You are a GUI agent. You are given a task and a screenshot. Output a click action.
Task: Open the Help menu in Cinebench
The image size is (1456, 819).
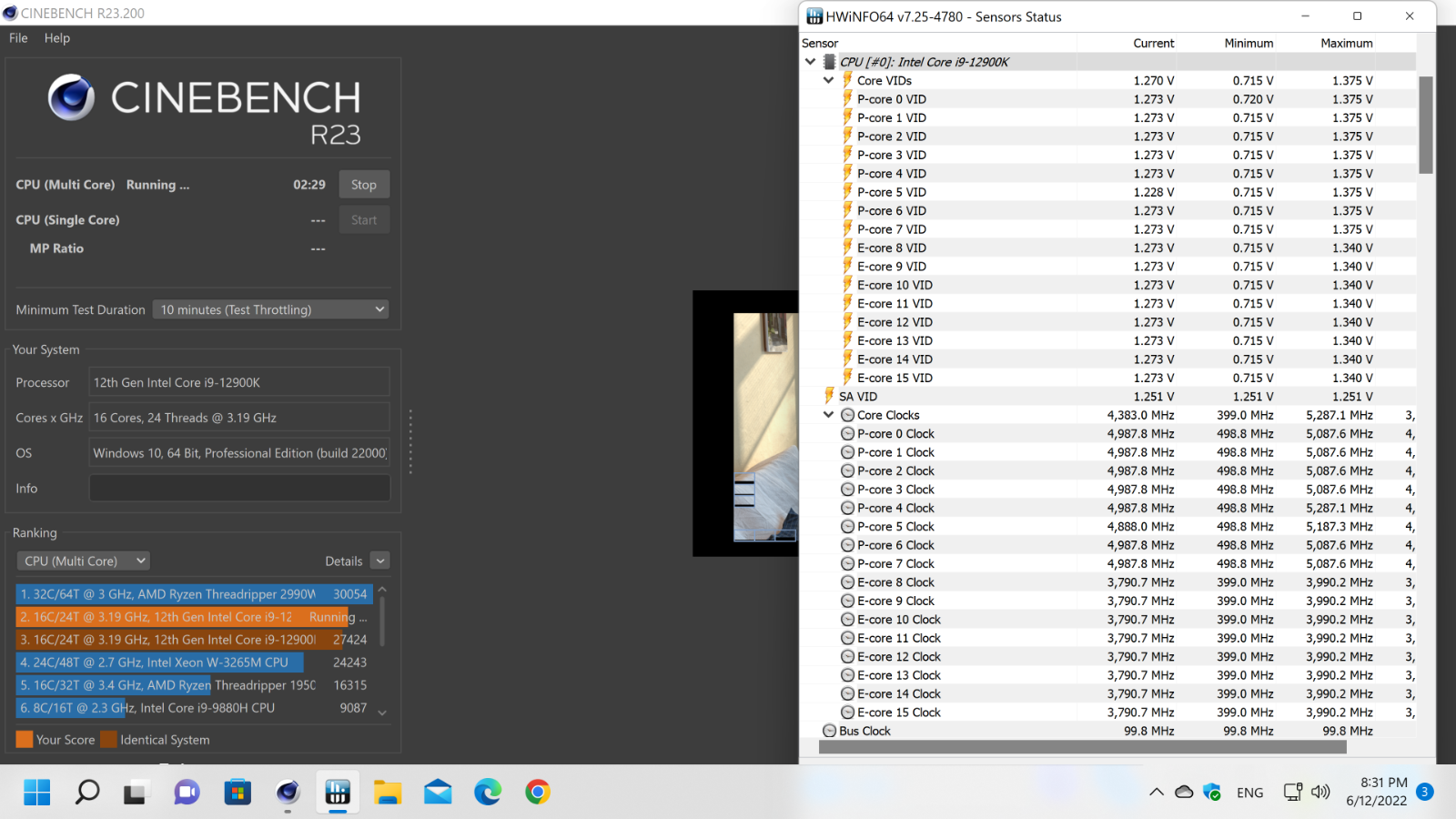(x=56, y=38)
